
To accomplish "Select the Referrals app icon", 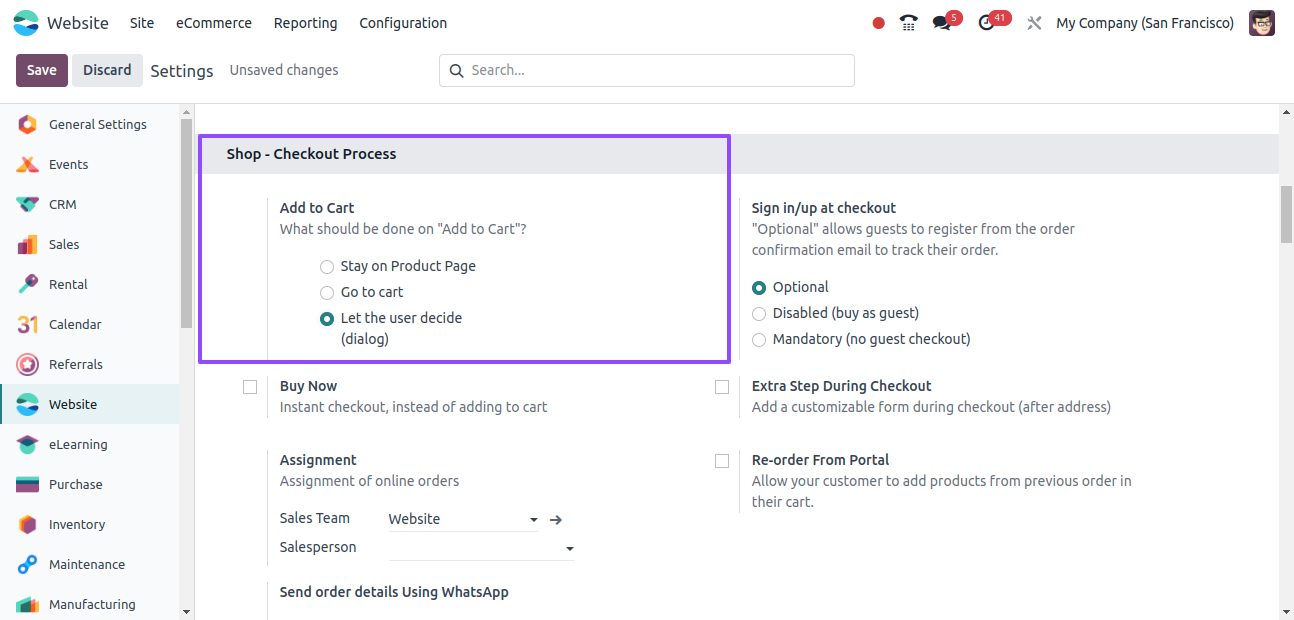I will [x=28, y=364].
